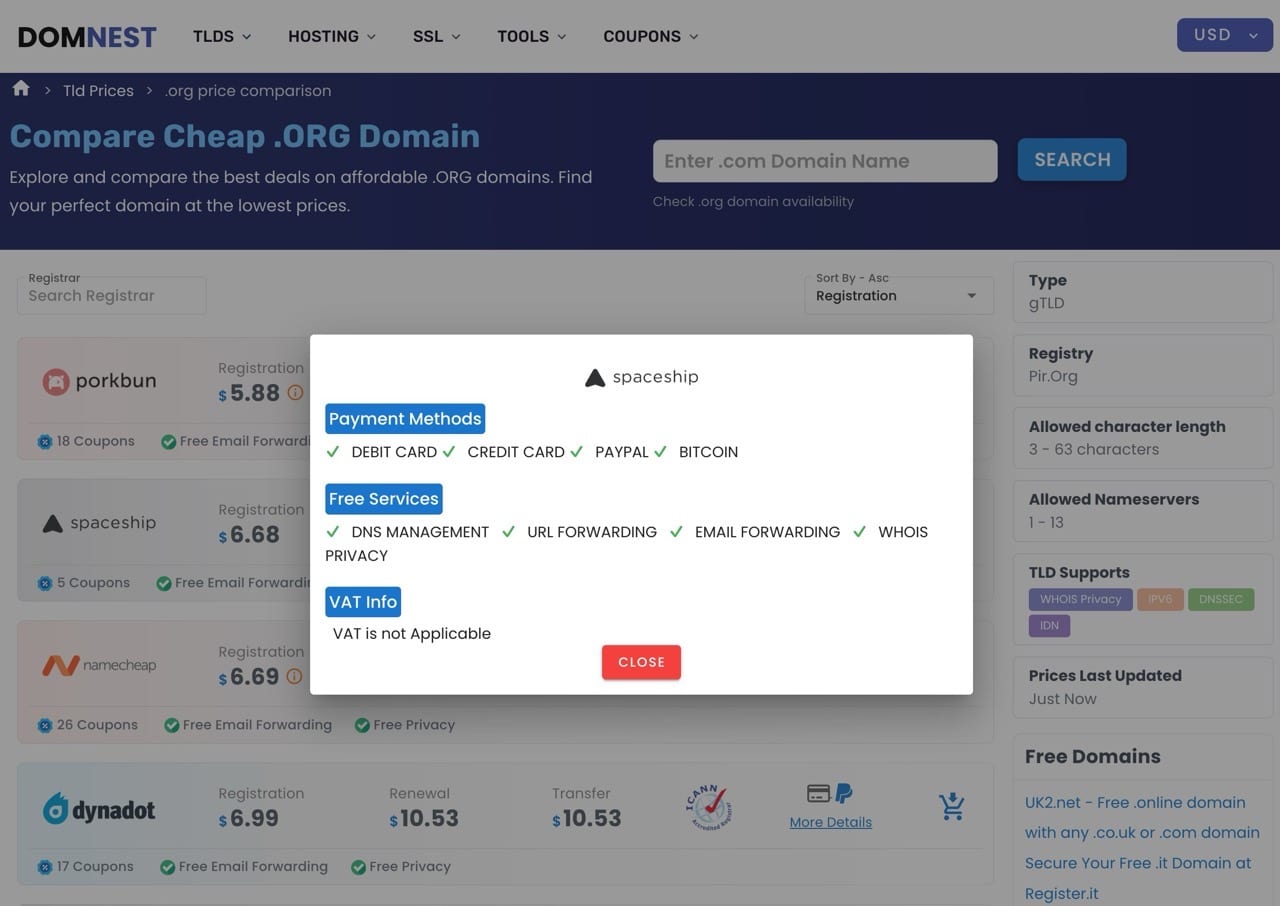Image resolution: width=1280 pixels, height=906 pixels.
Task: Select the WHOIS Privacy tag
Action: 1080,599
